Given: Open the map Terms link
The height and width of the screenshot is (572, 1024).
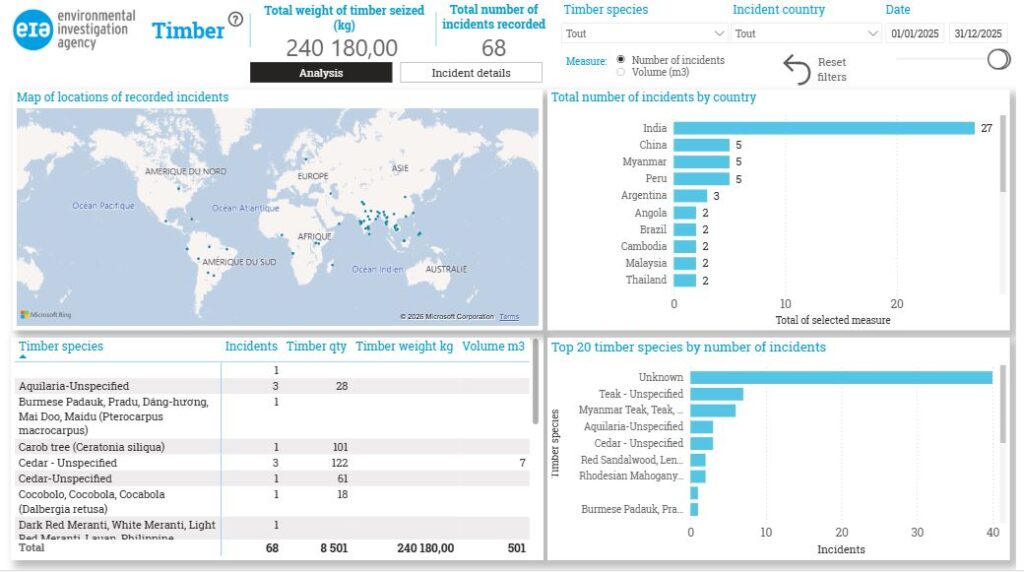Looking at the screenshot, I should tap(509, 317).
